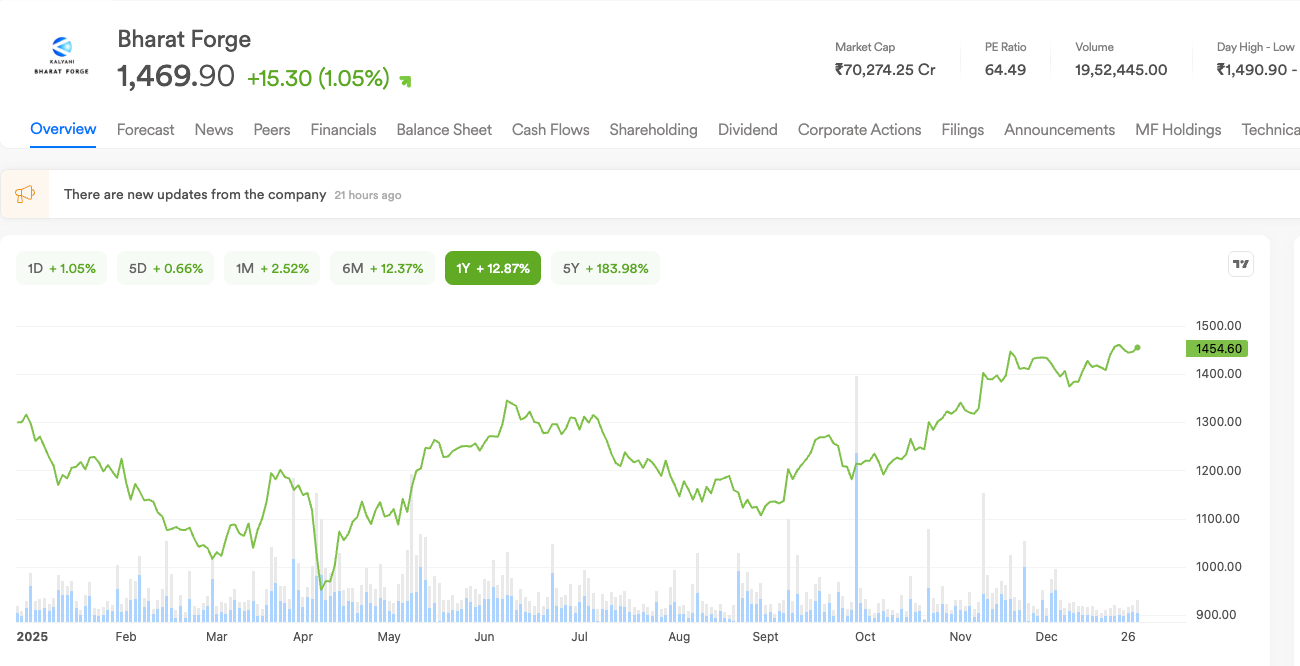Open the Overview tab
The height and width of the screenshot is (666, 1300).
63,129
